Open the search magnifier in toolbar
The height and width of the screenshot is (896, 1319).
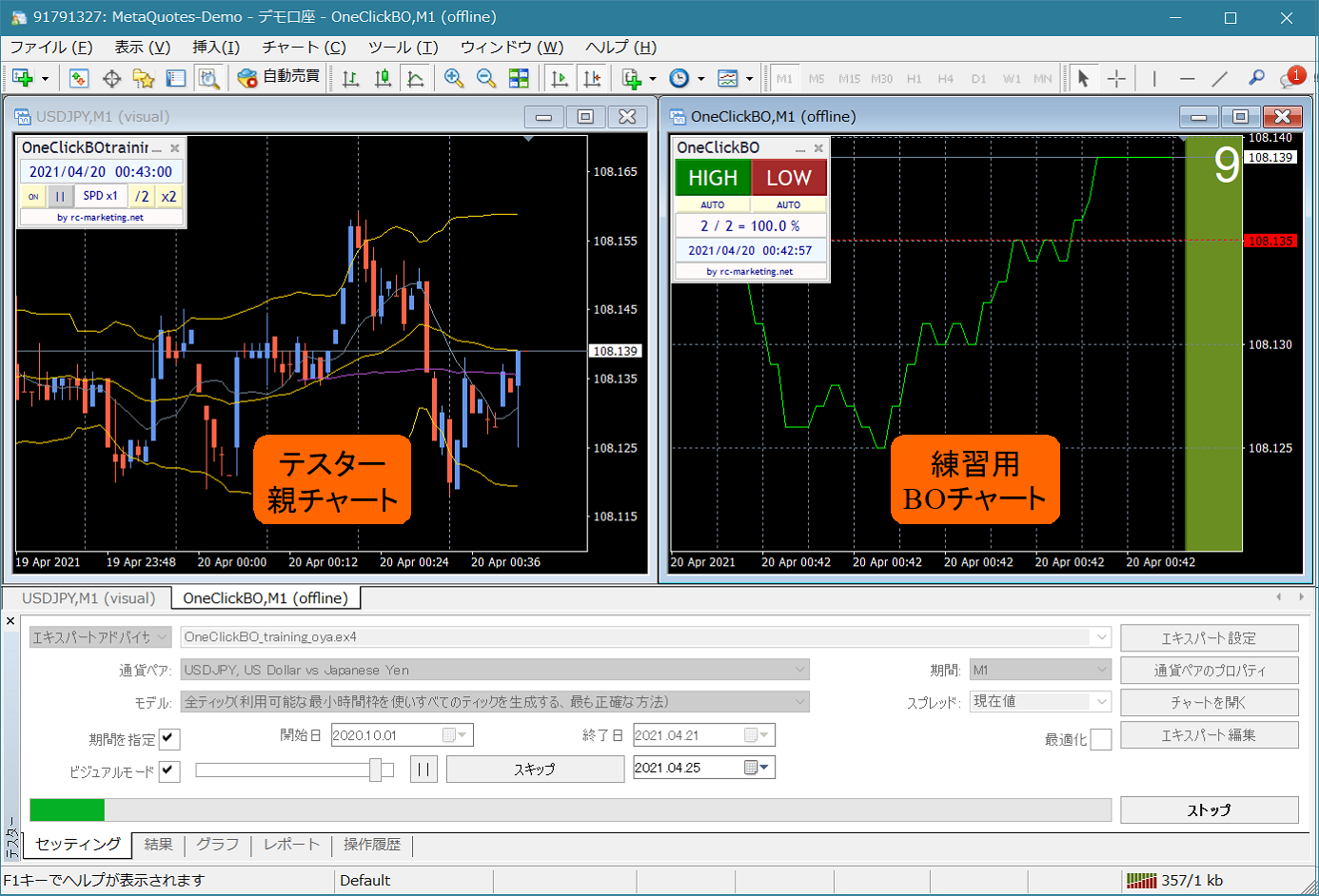click(1256, 78)
